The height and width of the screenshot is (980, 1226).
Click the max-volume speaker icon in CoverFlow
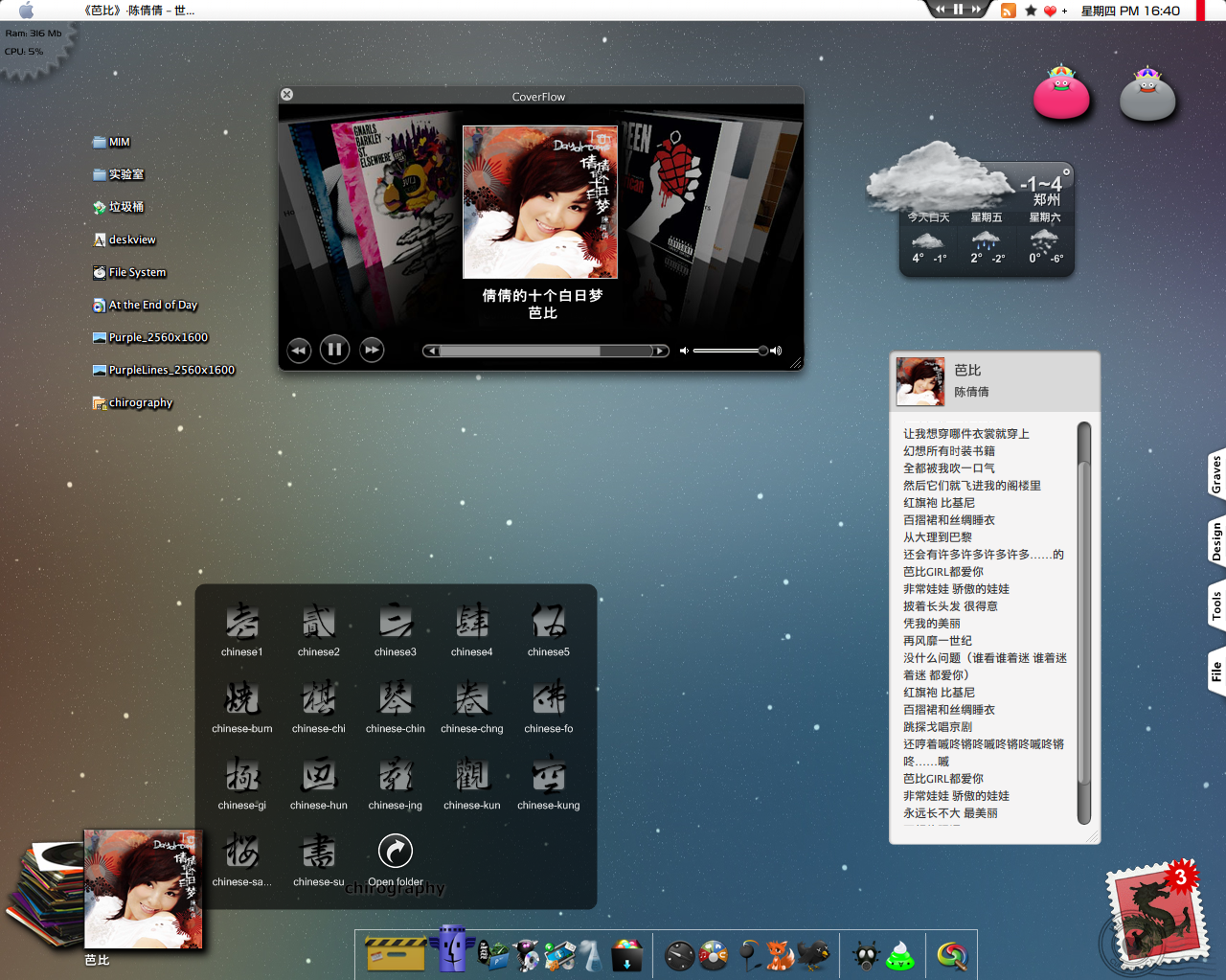coord(776,351)
